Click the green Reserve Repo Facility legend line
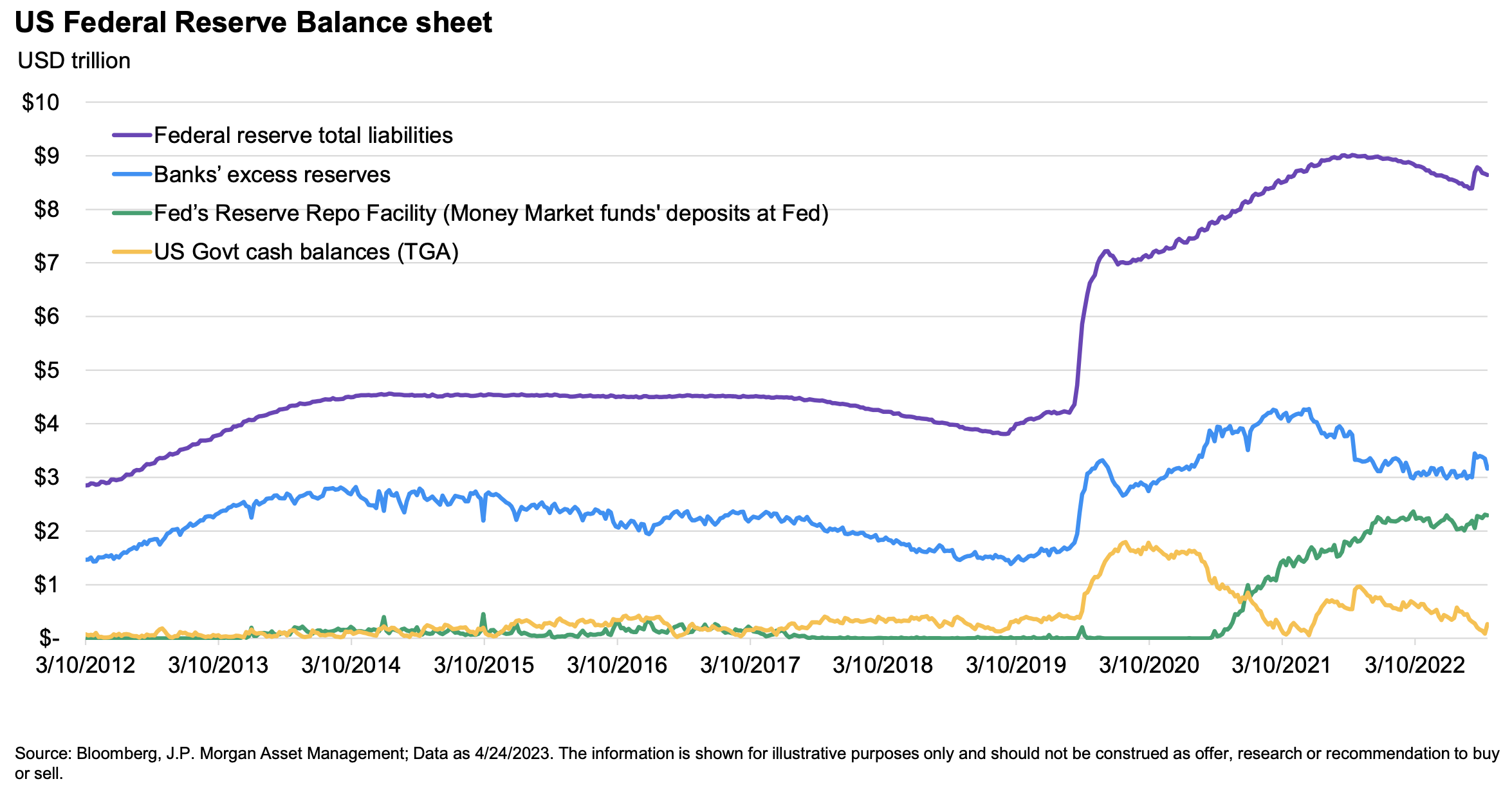Viewport: 1512px width, 788px height. click(133, 213)
